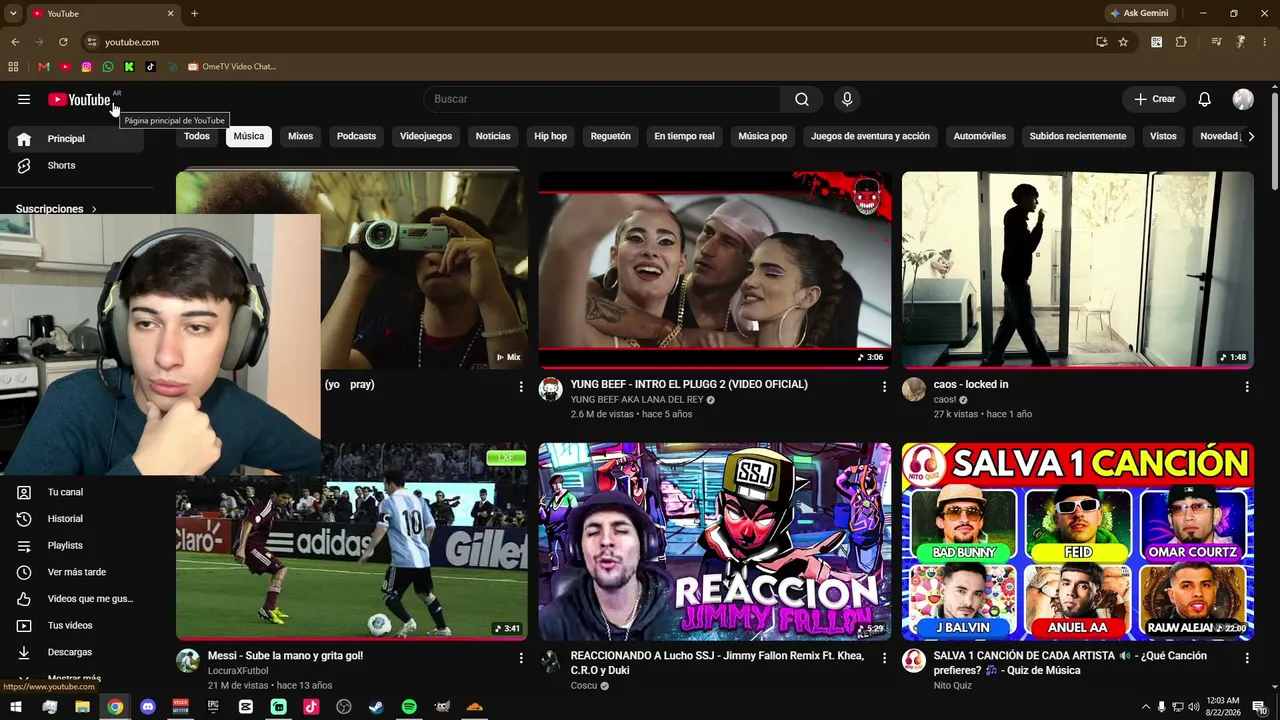This screenshot has height=720, width=1280.
Task: Click the YouTube logo
Action: (79, 99)
